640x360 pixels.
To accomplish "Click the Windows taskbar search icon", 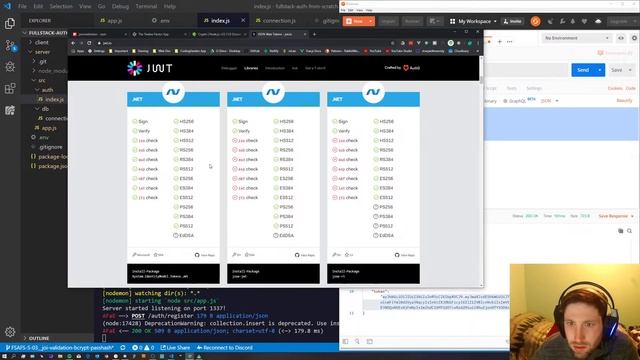I will click(13, 356).
